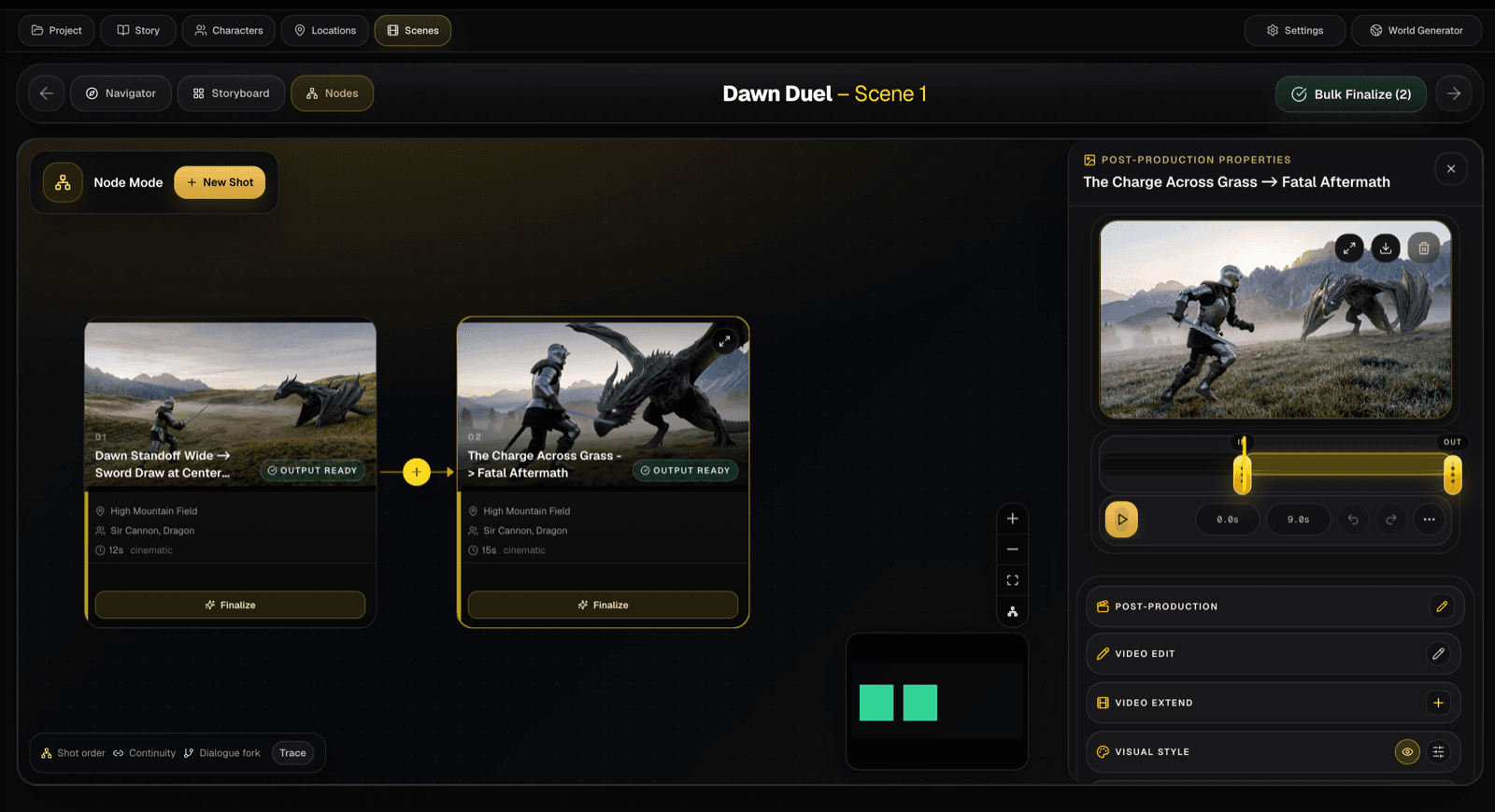The width and height of the screenshot is (1495, 812).
Task: Create a New Shot
Action: click(220, 182)
